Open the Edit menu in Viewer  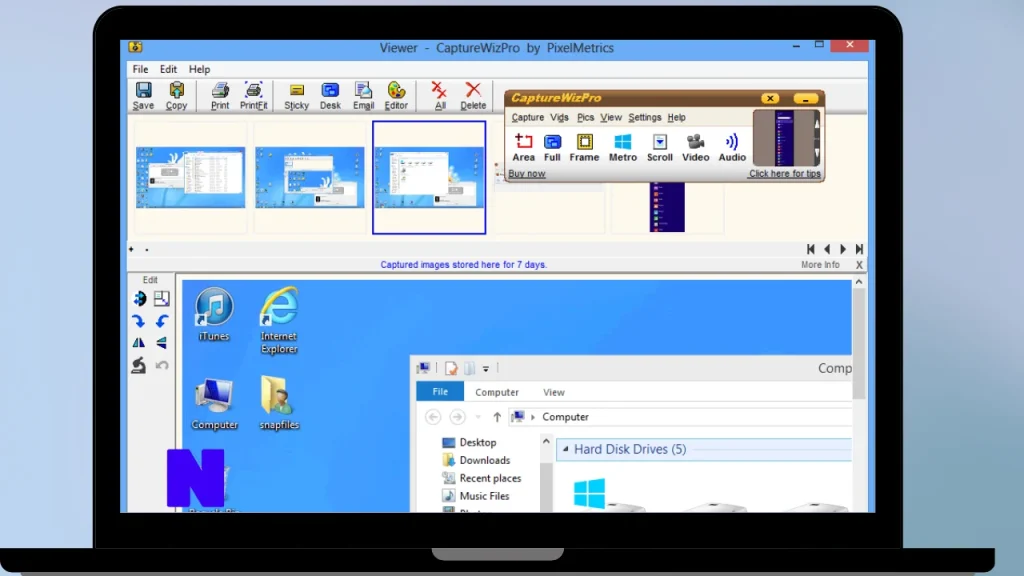pyautogui.click(x=168, y=69)
